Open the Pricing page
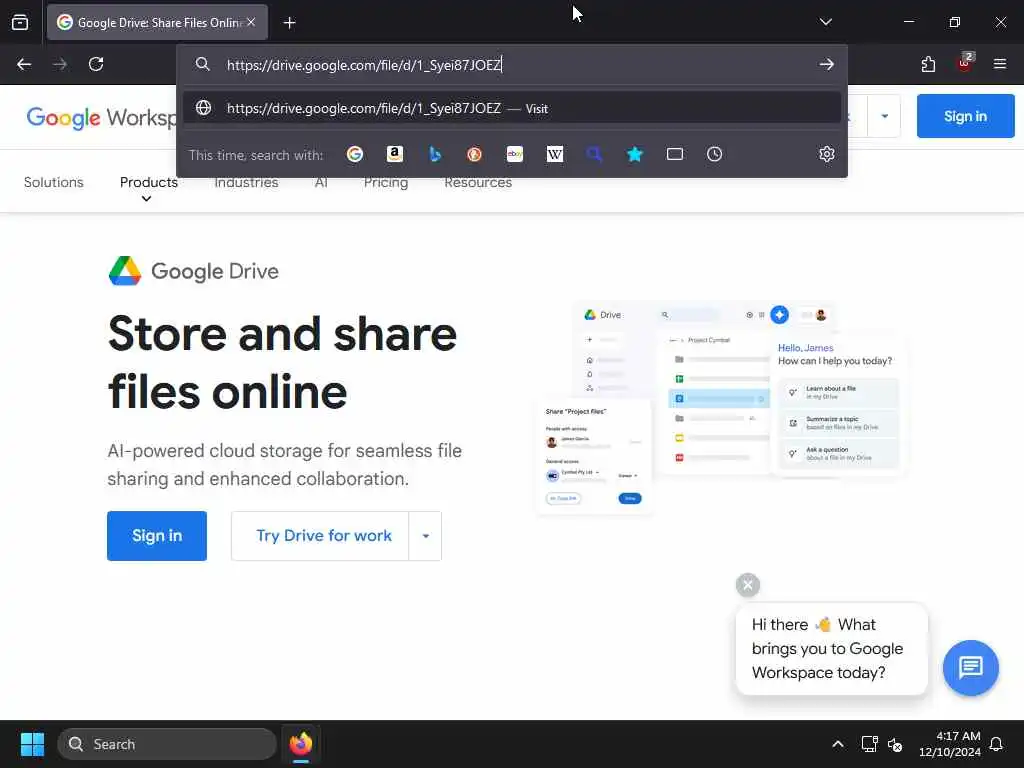The width and height of the screenshot is (1024, 768). (x=386, y=183)
